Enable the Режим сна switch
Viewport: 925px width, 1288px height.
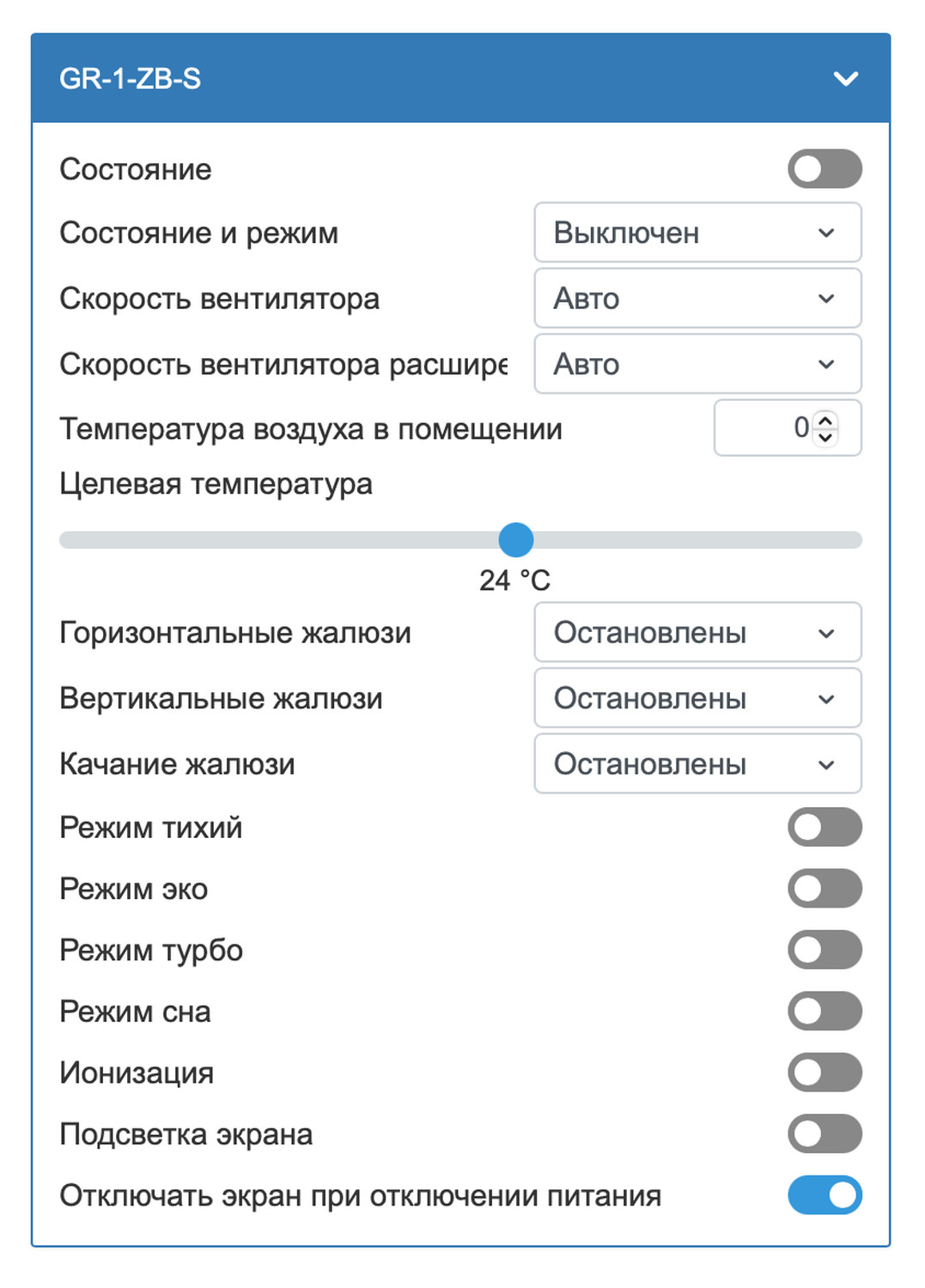coord(824,1012)
